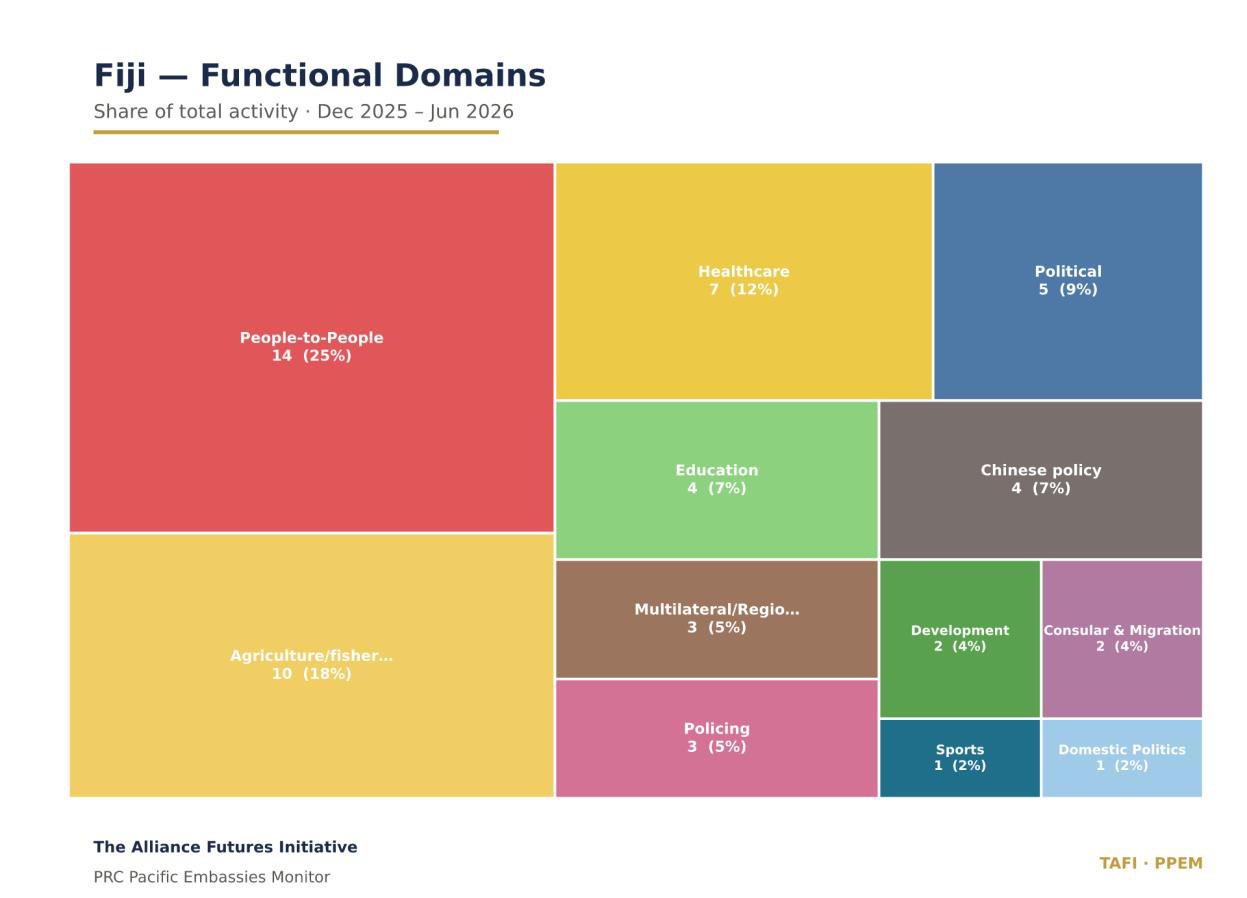Viewport: 1247px width, 898px height.
Task: Select the Domestic Politics 1 (2%) tile
Action: coord(1122,758)
